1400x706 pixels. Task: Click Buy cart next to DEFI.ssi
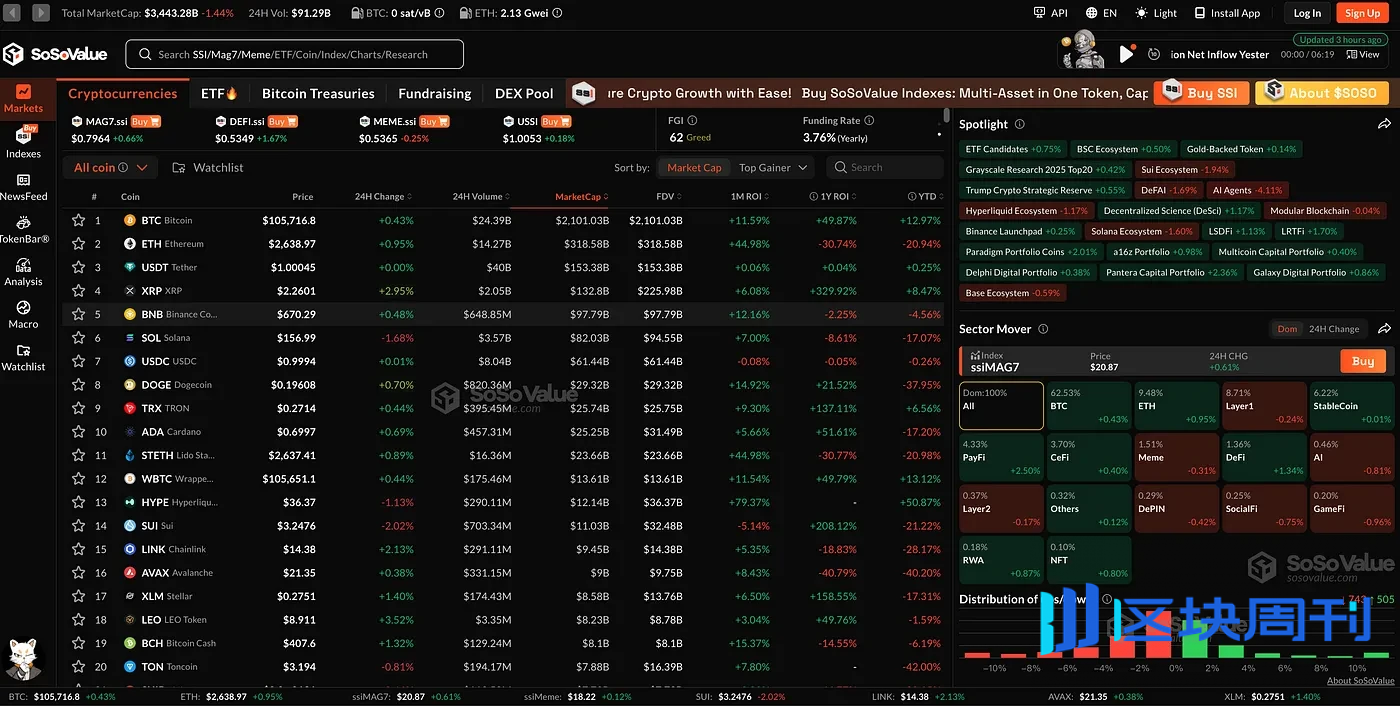click(284, 121)
